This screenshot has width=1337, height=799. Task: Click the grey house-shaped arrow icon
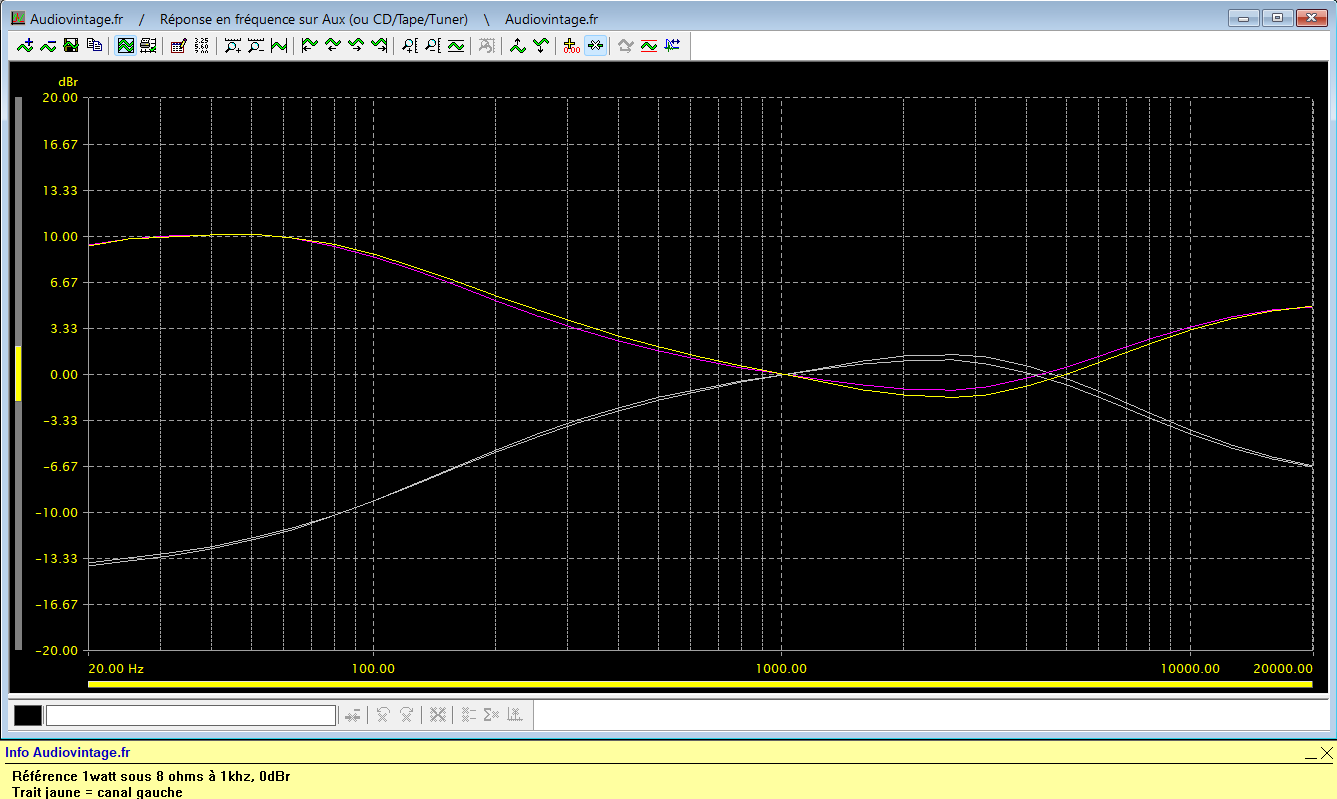626,45
